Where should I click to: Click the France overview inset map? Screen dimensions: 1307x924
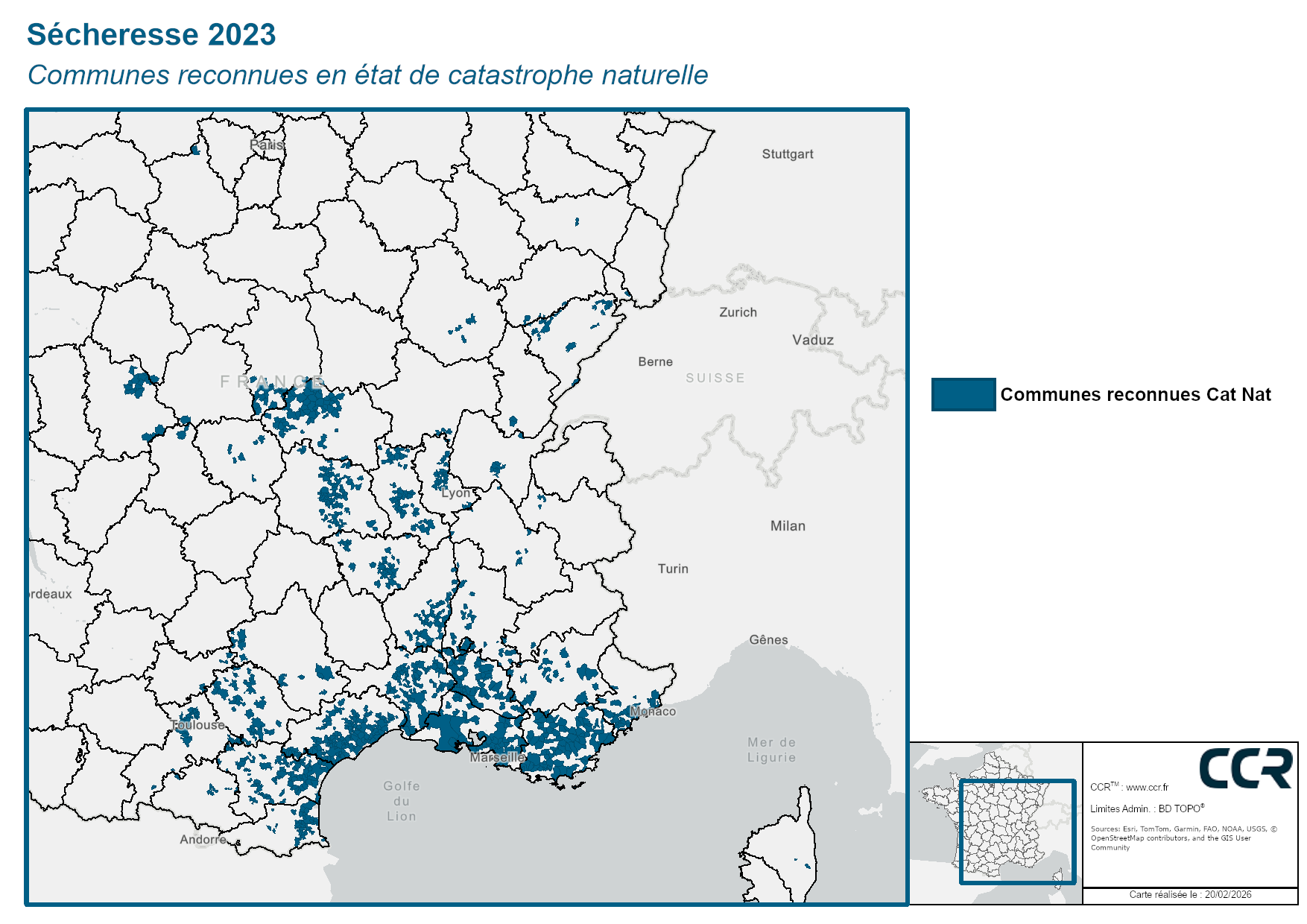tap(996, 823)
